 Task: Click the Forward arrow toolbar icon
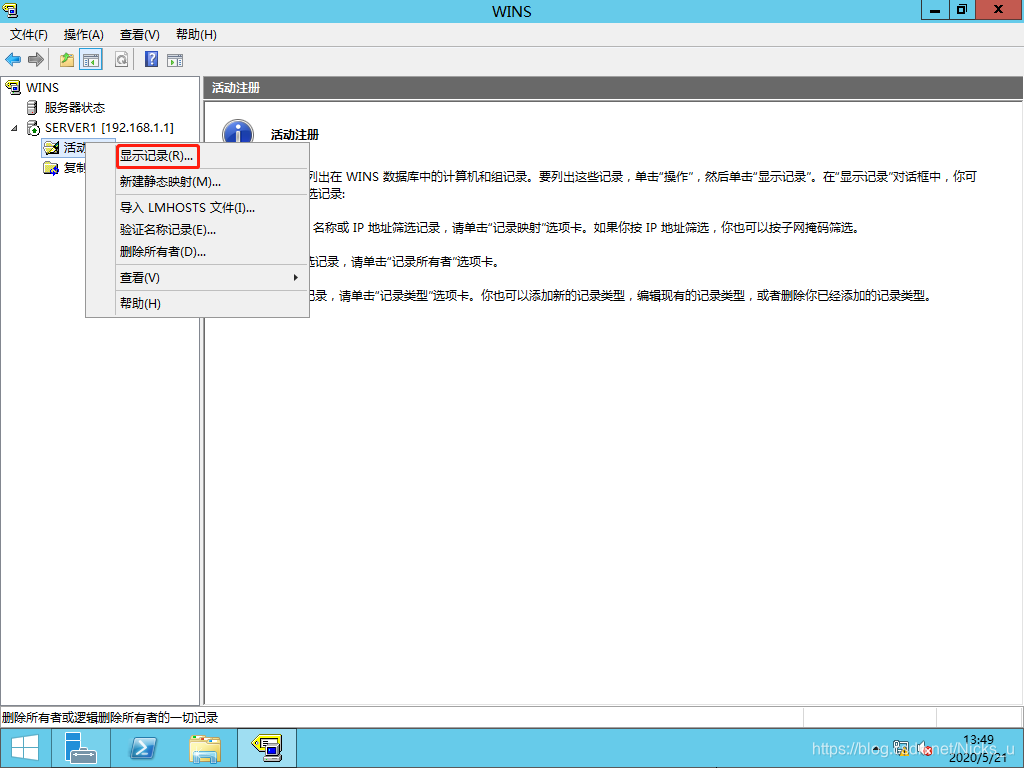point(36,60)
